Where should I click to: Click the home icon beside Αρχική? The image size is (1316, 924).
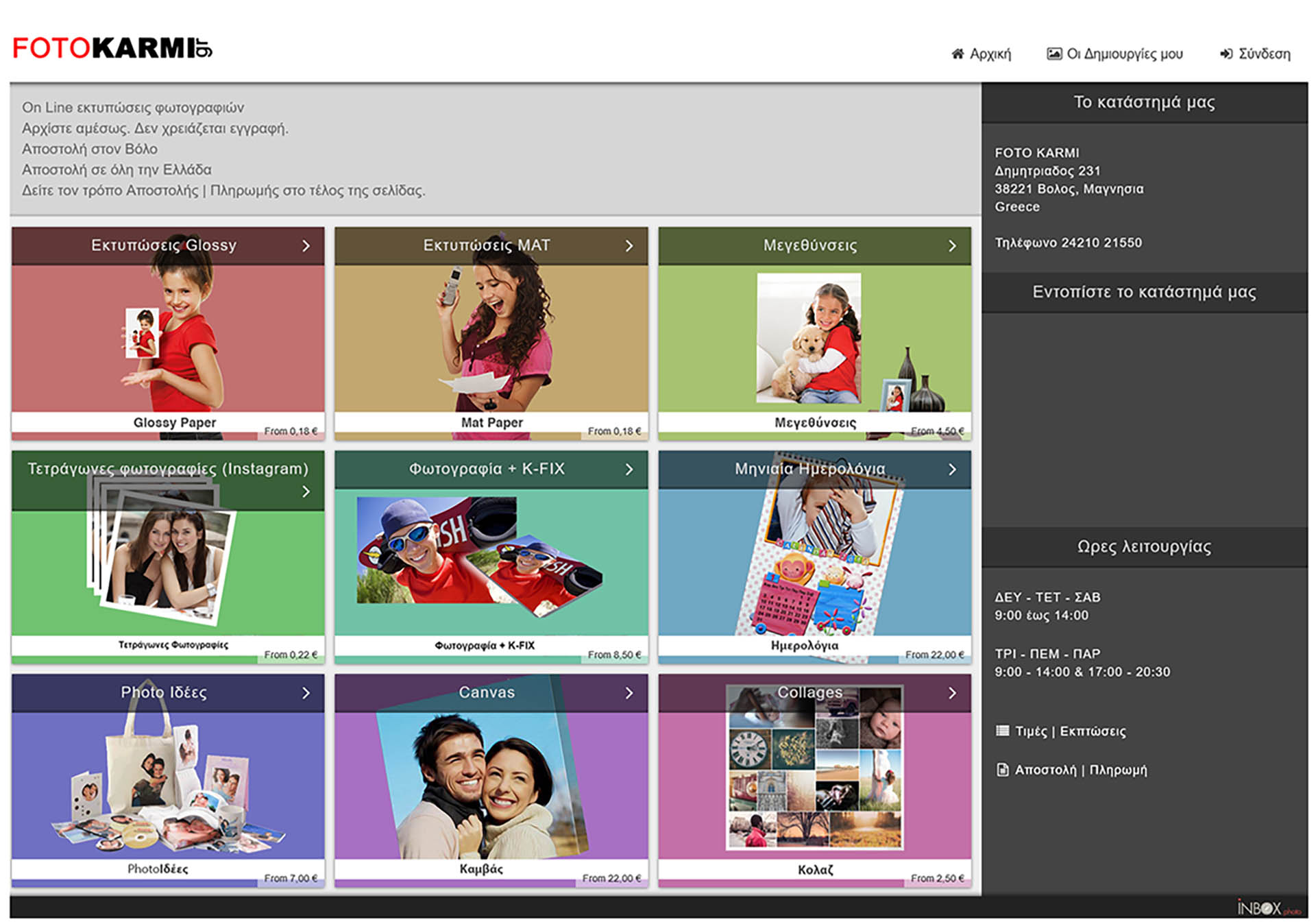pos(958,53)
